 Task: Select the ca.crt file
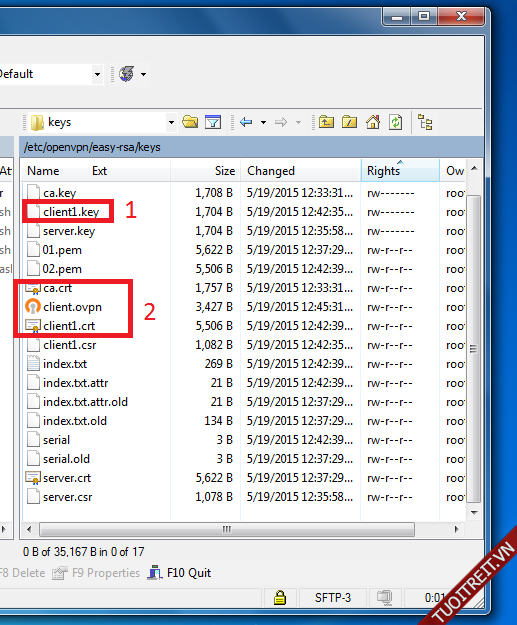point(58,288)
